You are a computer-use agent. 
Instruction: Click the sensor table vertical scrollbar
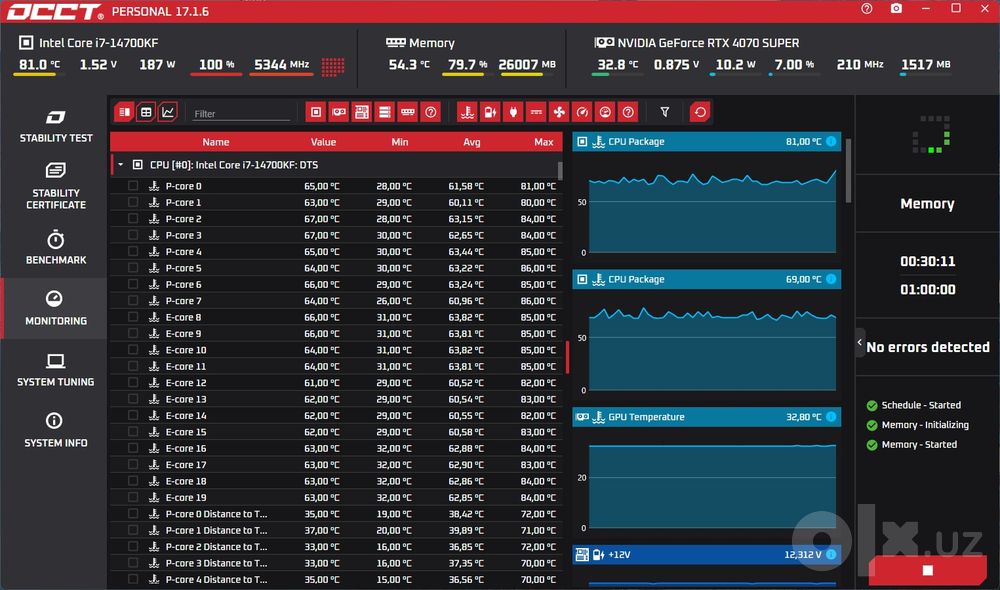point(561,170)
